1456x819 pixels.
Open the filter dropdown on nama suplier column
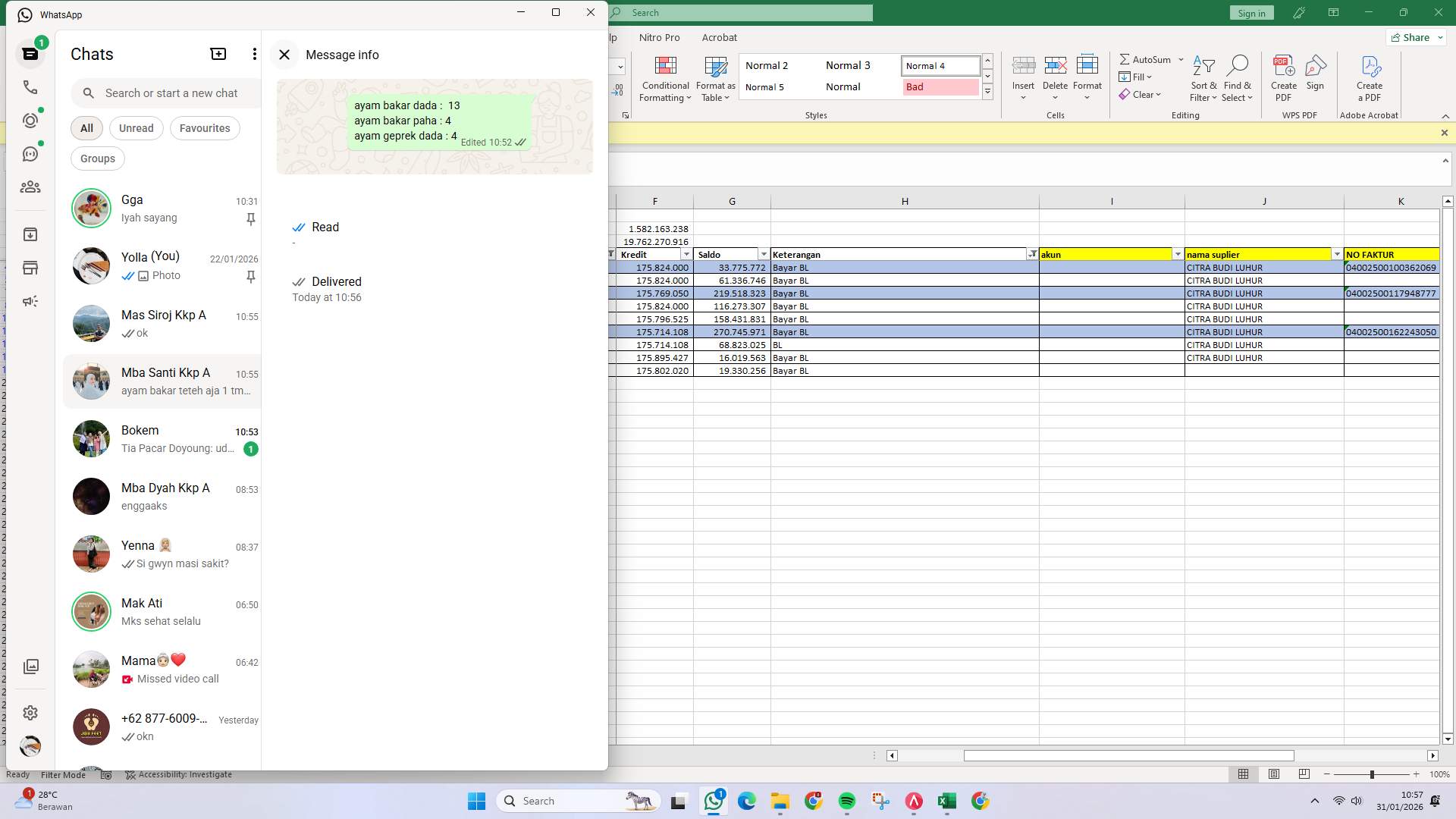(x=1336, y=254)
